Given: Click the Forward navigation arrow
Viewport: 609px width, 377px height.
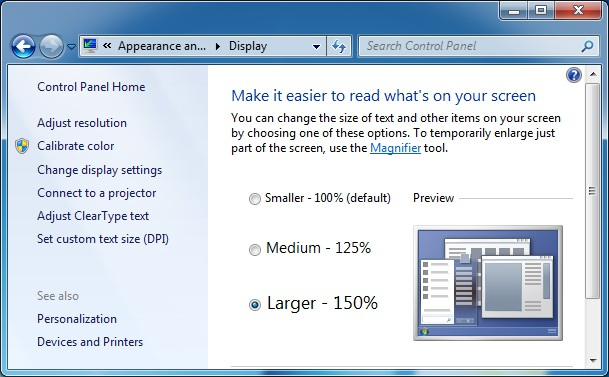Looking at the screenshot, I should pyautogui.click(x=51, y=47).
